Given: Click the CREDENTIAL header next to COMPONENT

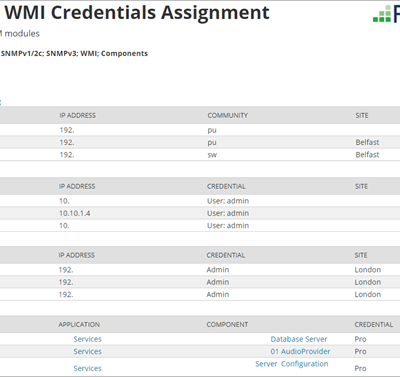Looking at the screenshot, I should coord(374,324).
